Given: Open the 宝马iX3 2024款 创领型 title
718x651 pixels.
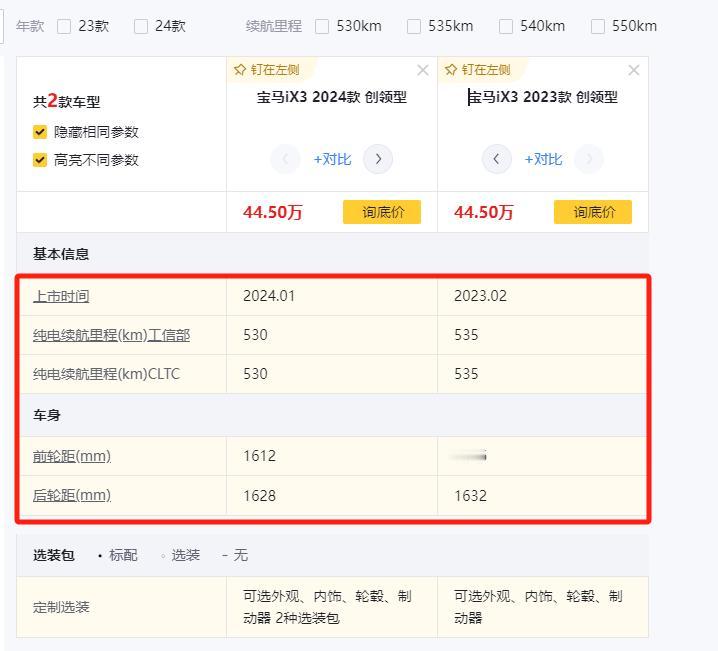Looking at the screenshot, I should pos(332,97).
